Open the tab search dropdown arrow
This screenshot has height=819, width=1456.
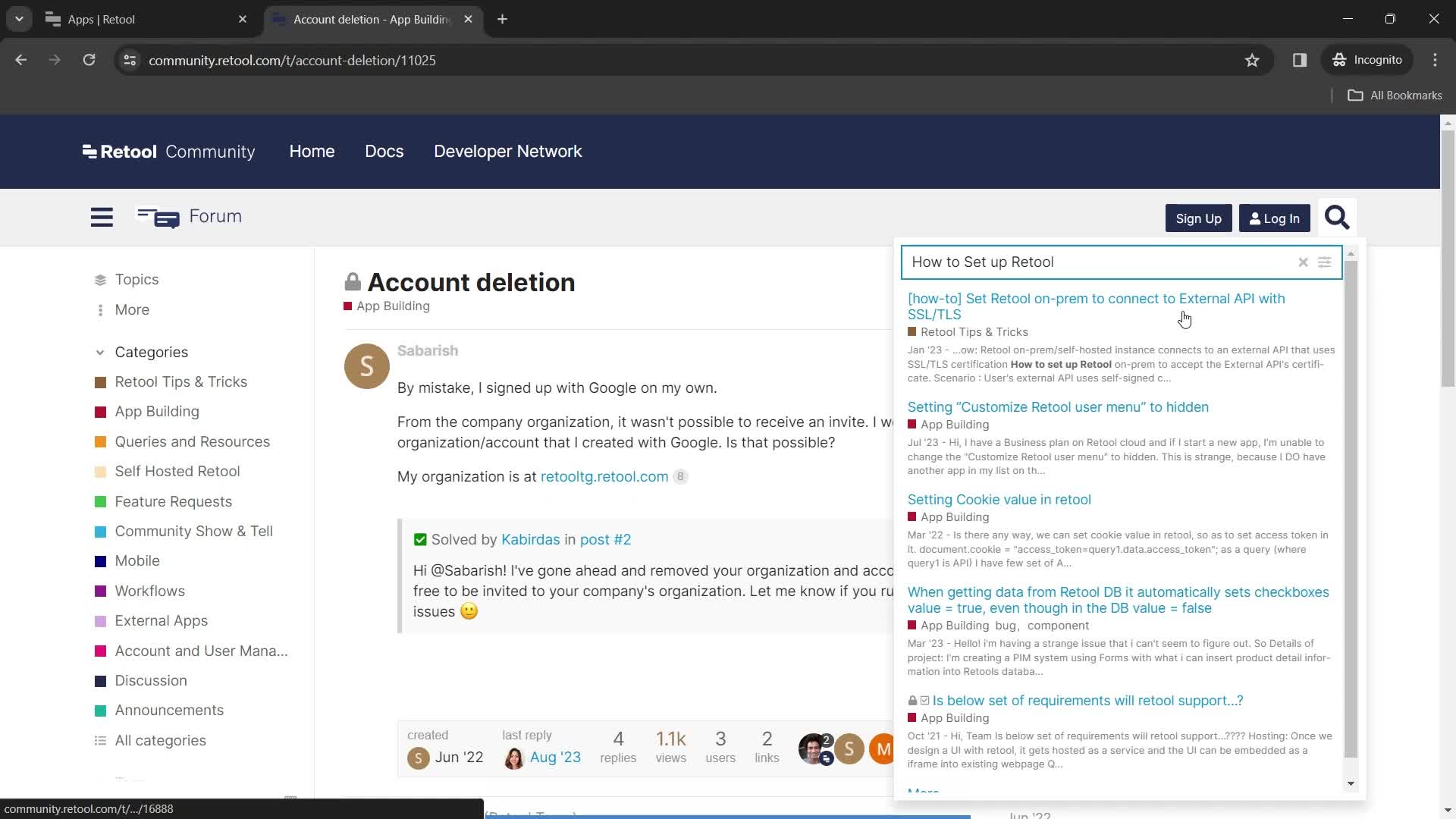click(19, 19)
